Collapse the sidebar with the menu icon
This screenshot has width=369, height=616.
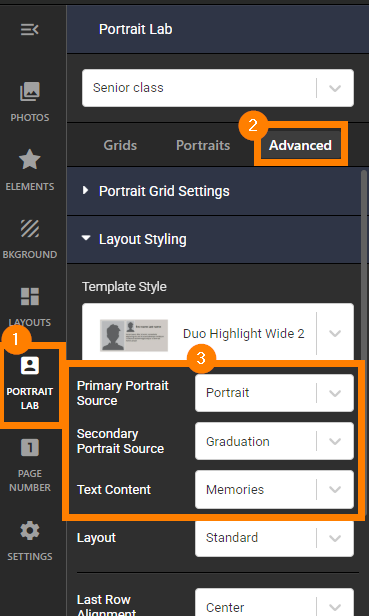[29, 29]
